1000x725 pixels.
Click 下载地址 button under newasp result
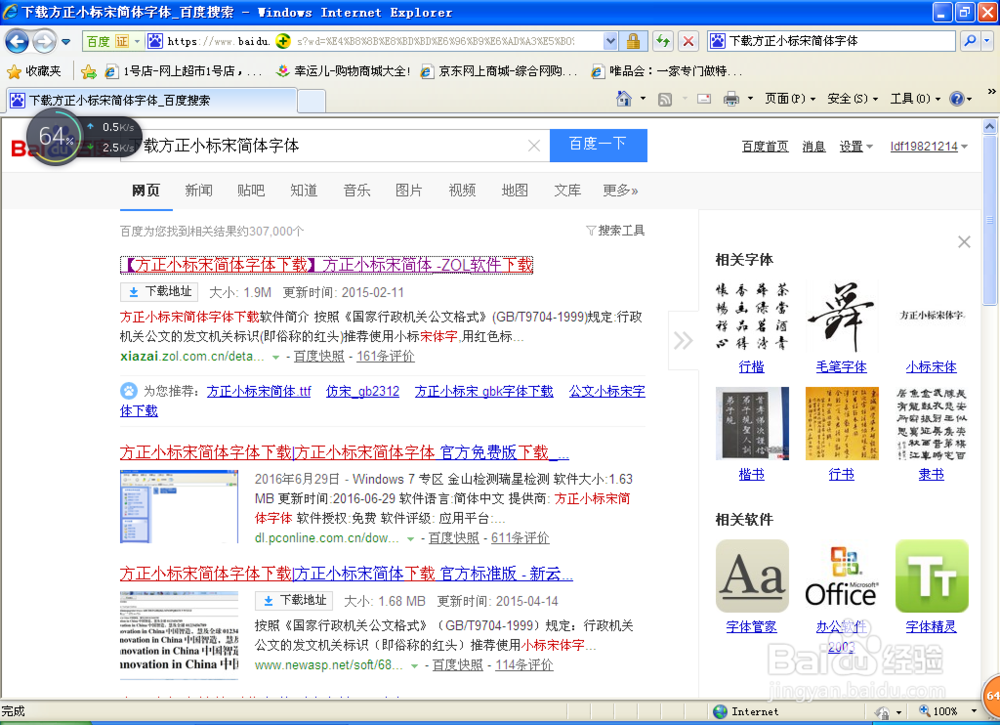294,601
